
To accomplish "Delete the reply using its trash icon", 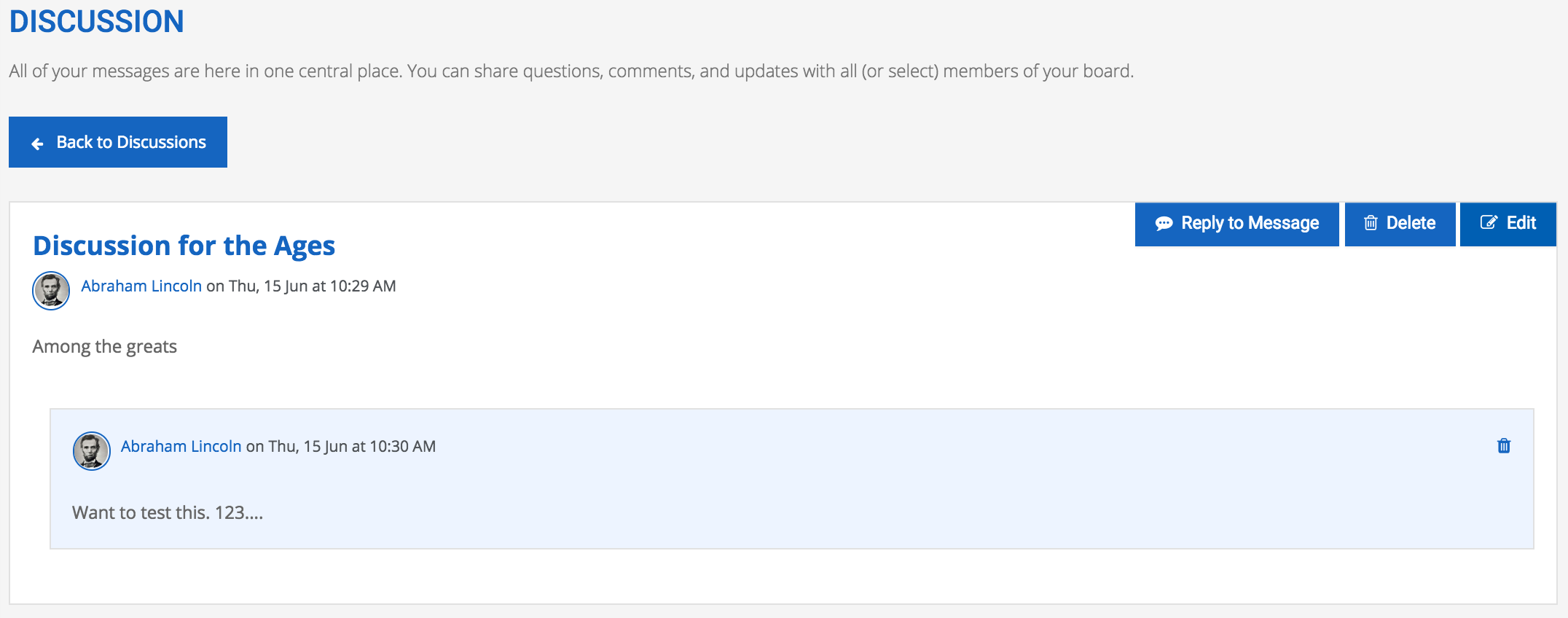I will tap(1504, 445).
